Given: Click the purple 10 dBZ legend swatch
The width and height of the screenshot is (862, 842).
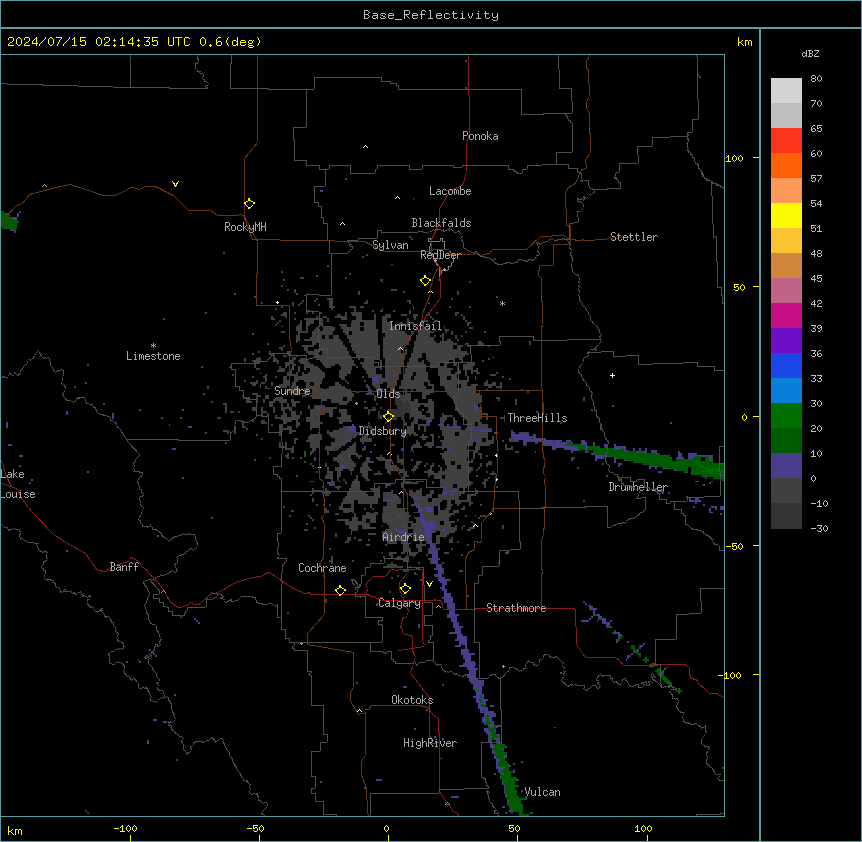Looking at the screenshot, I should point(786,466).
